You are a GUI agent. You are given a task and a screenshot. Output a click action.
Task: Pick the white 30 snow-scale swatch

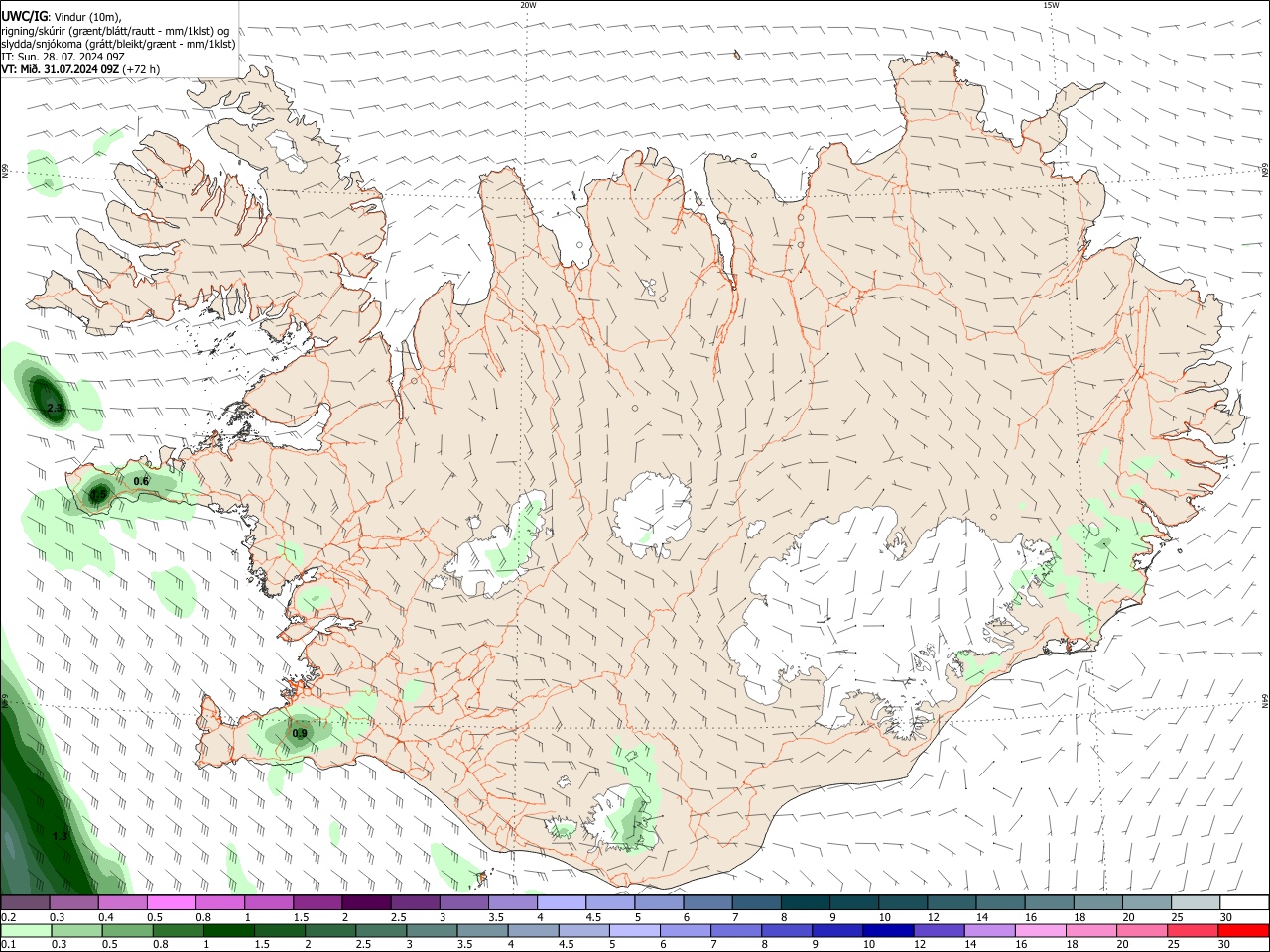click(1244, 902)
